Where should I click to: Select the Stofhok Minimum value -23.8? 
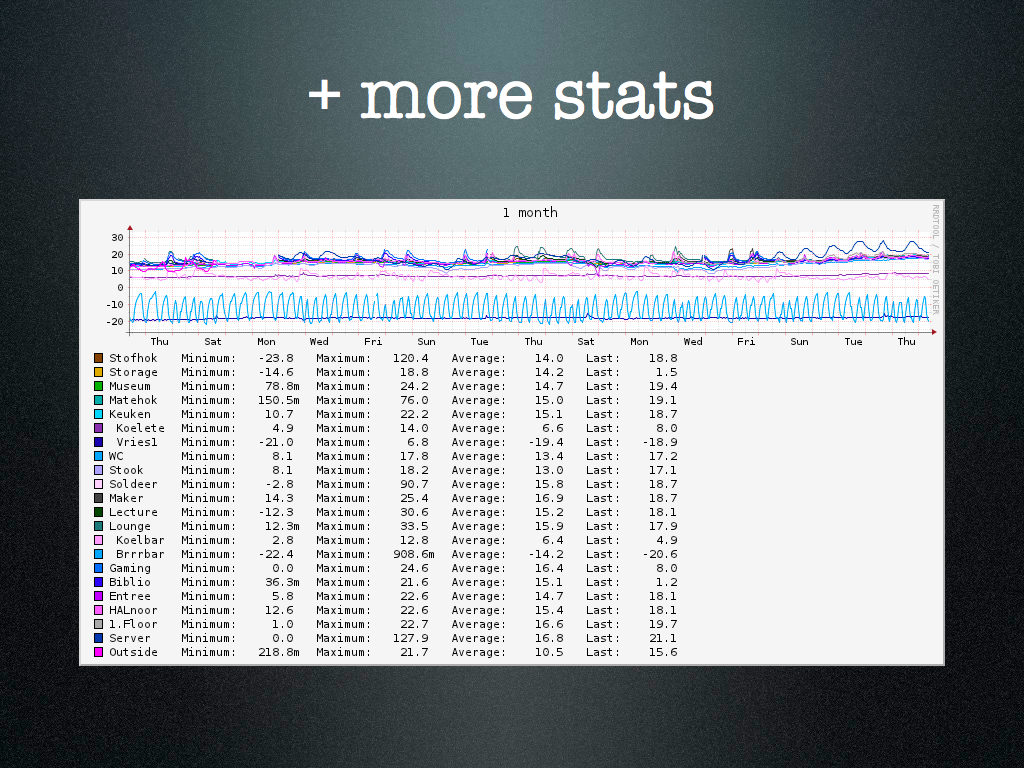tap(275, 358)
